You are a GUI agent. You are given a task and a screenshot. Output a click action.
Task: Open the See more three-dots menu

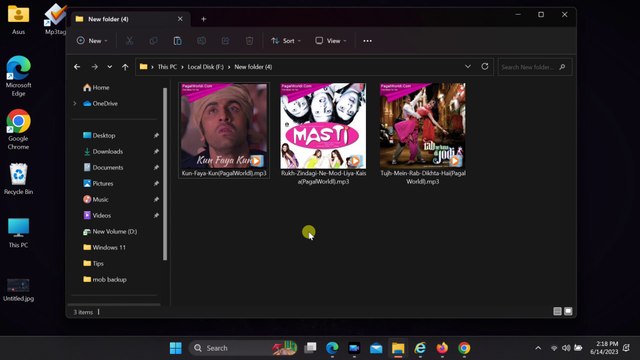point(367,41)
